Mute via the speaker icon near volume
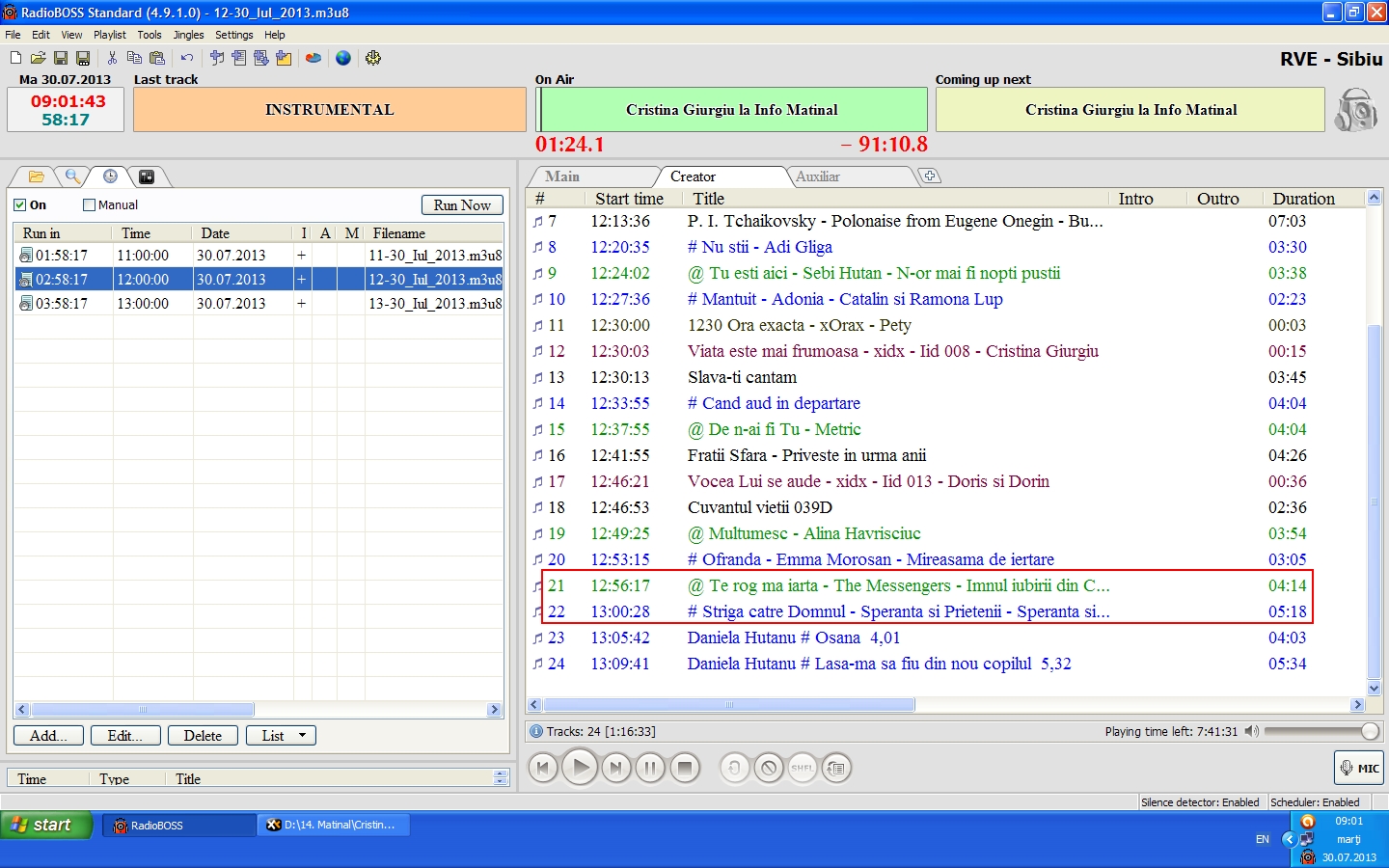 click(1251, 731)
